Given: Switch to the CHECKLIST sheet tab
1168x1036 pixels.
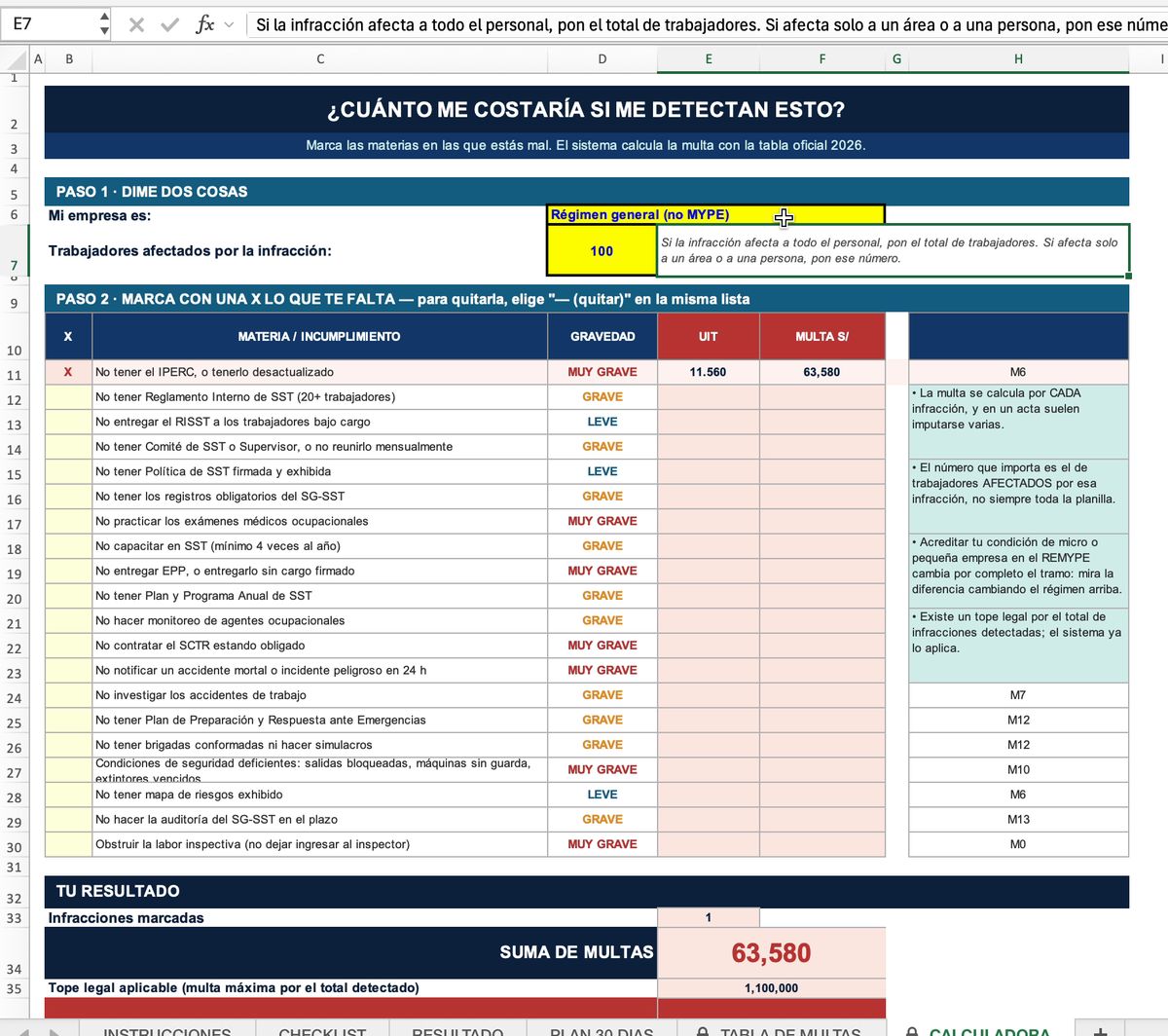Looking at the screenshot, I should (322, 1032).
